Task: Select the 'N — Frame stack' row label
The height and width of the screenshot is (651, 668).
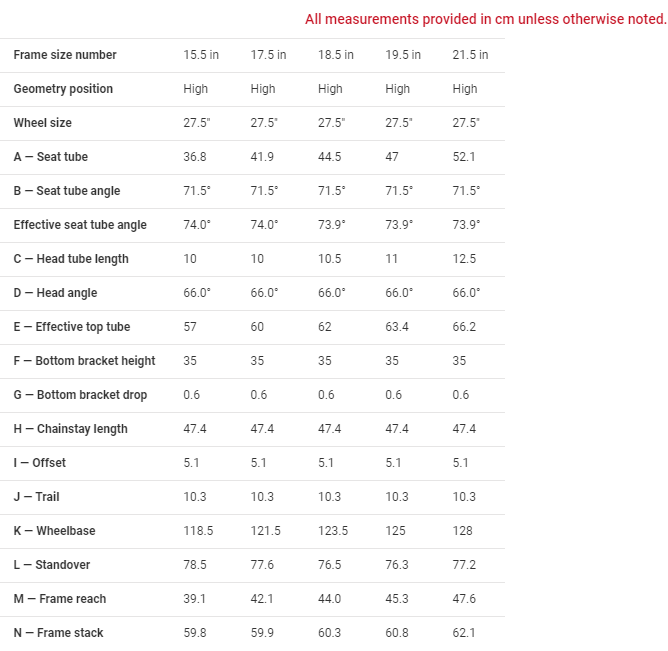Action: pyautogui.click(x=58, y=633)
